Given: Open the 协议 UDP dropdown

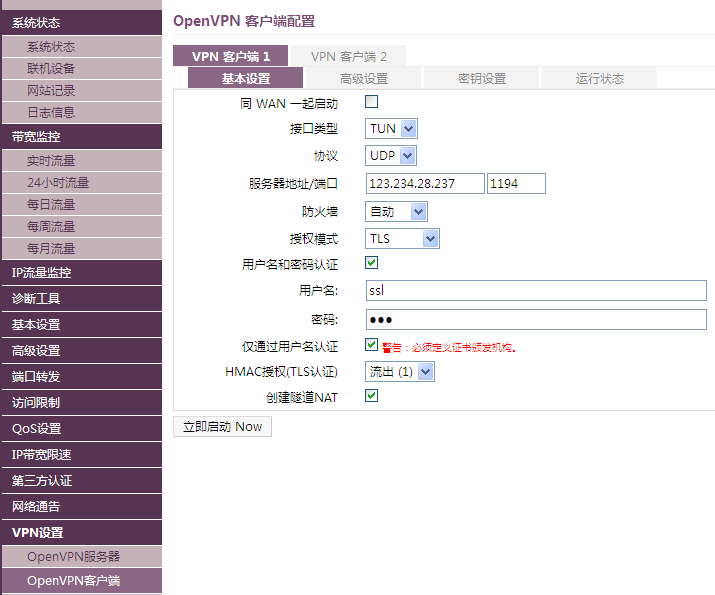Looking at the screenshot, I should pyautogui.click(x=390, y=156).
